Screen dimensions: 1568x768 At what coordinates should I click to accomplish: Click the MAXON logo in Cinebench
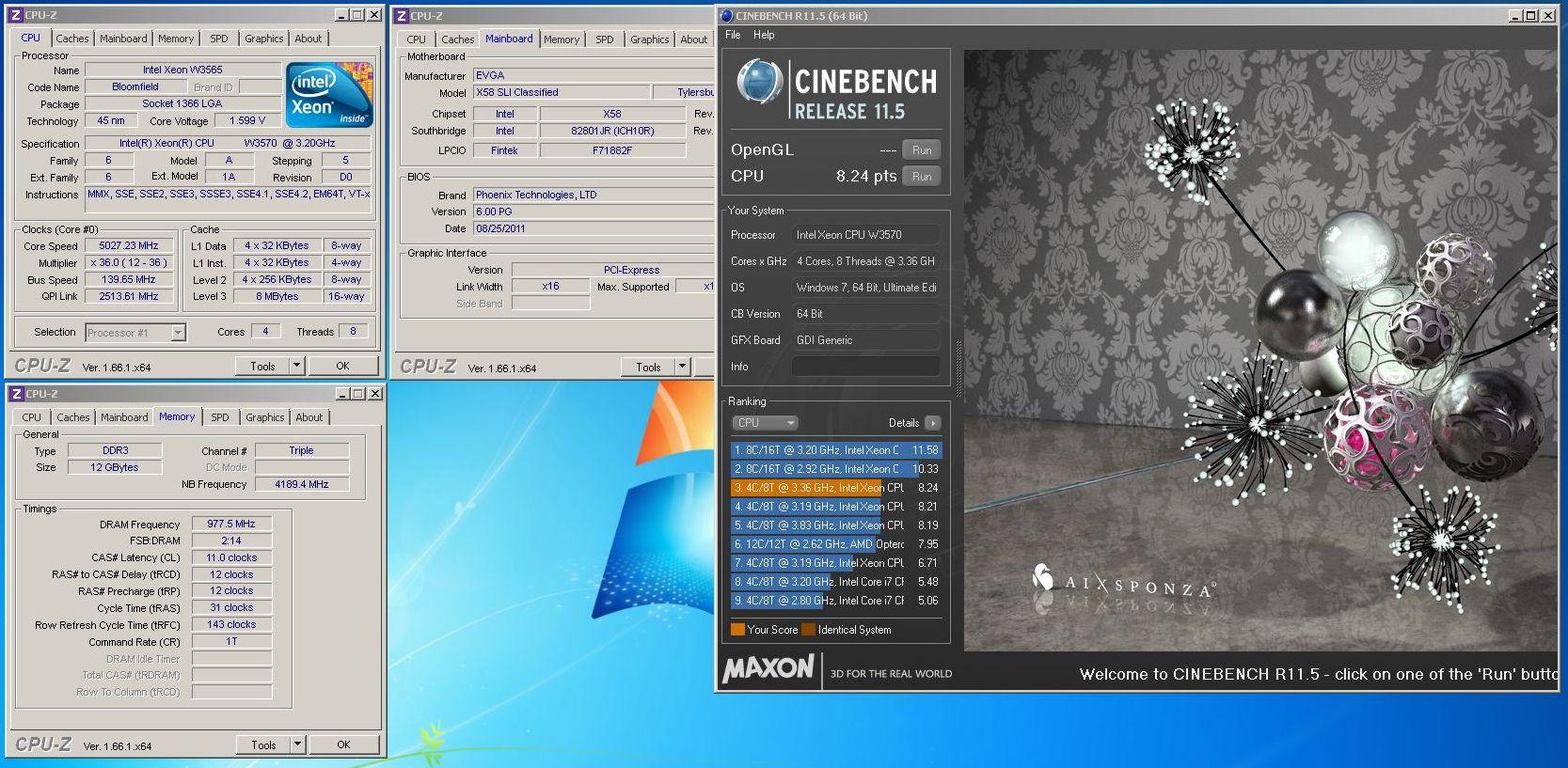768,668
